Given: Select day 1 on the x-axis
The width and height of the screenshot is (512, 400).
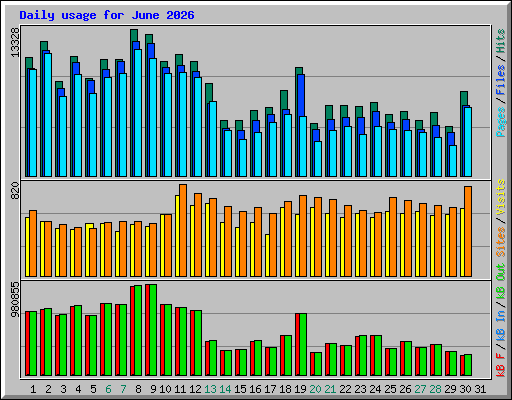Looking at the screenshot, I should [33, 389].
